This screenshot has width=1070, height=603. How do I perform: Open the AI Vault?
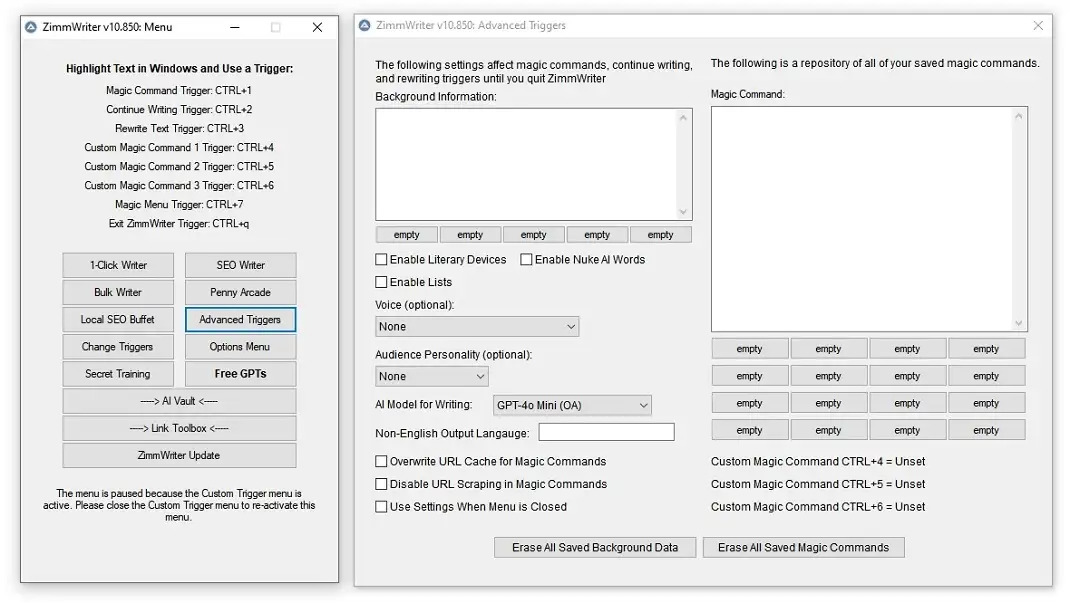pyautogui.click(x=179, y=401)
